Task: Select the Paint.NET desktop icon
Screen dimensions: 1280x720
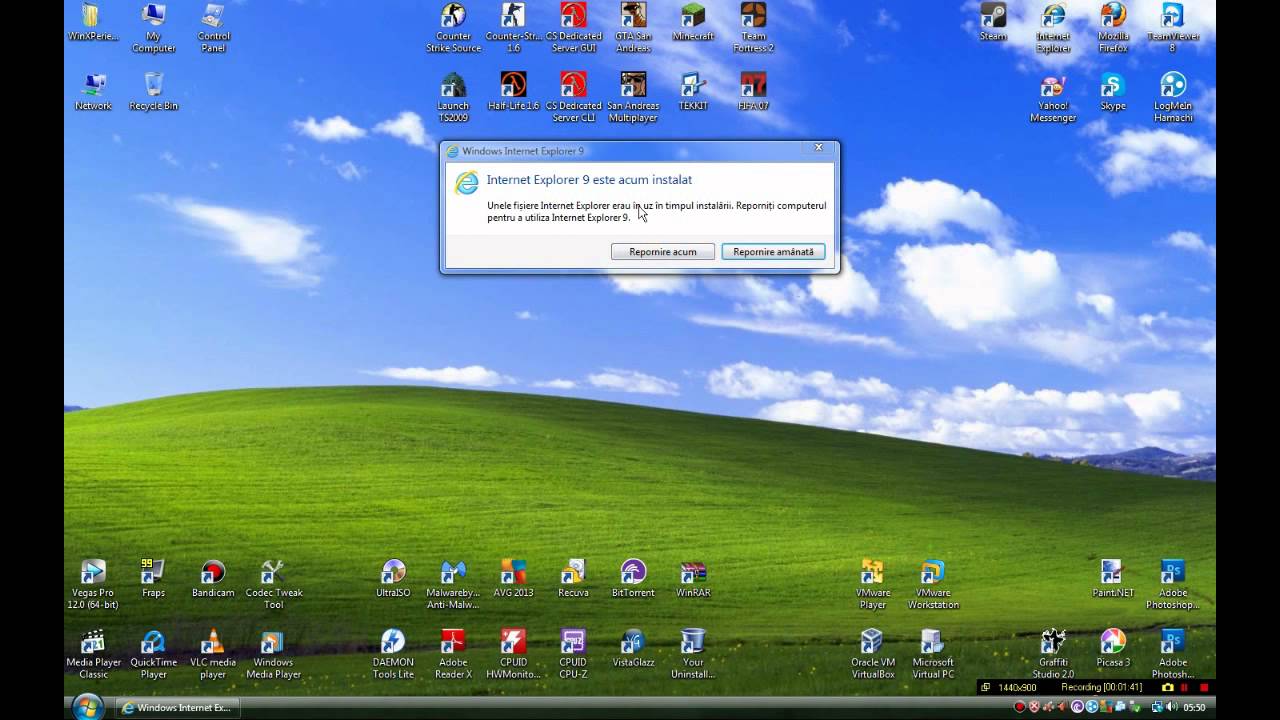Action: [x=1113, y=579]
